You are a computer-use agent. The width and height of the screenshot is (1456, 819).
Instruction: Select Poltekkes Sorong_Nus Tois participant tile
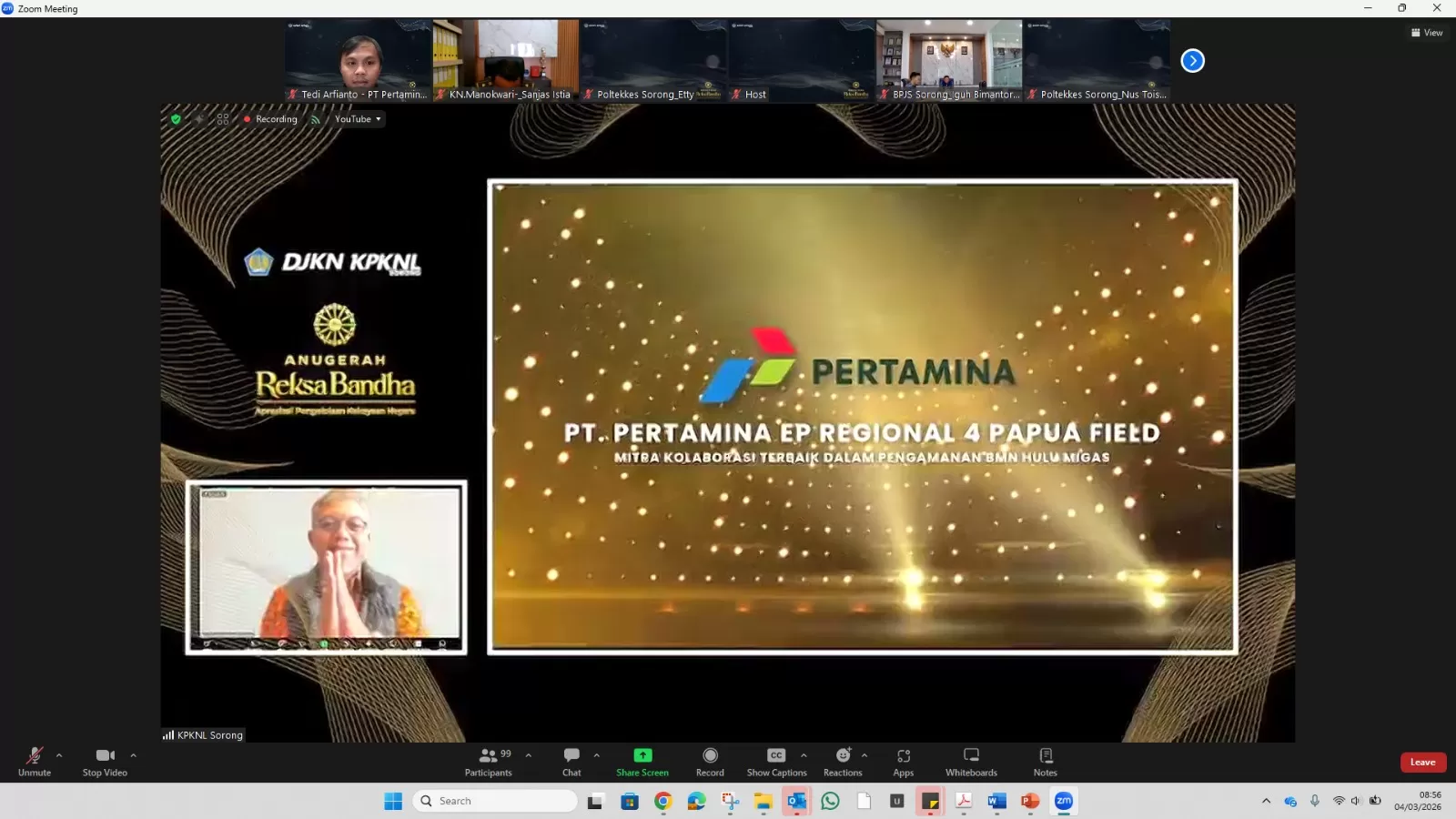click(1097, 61)
